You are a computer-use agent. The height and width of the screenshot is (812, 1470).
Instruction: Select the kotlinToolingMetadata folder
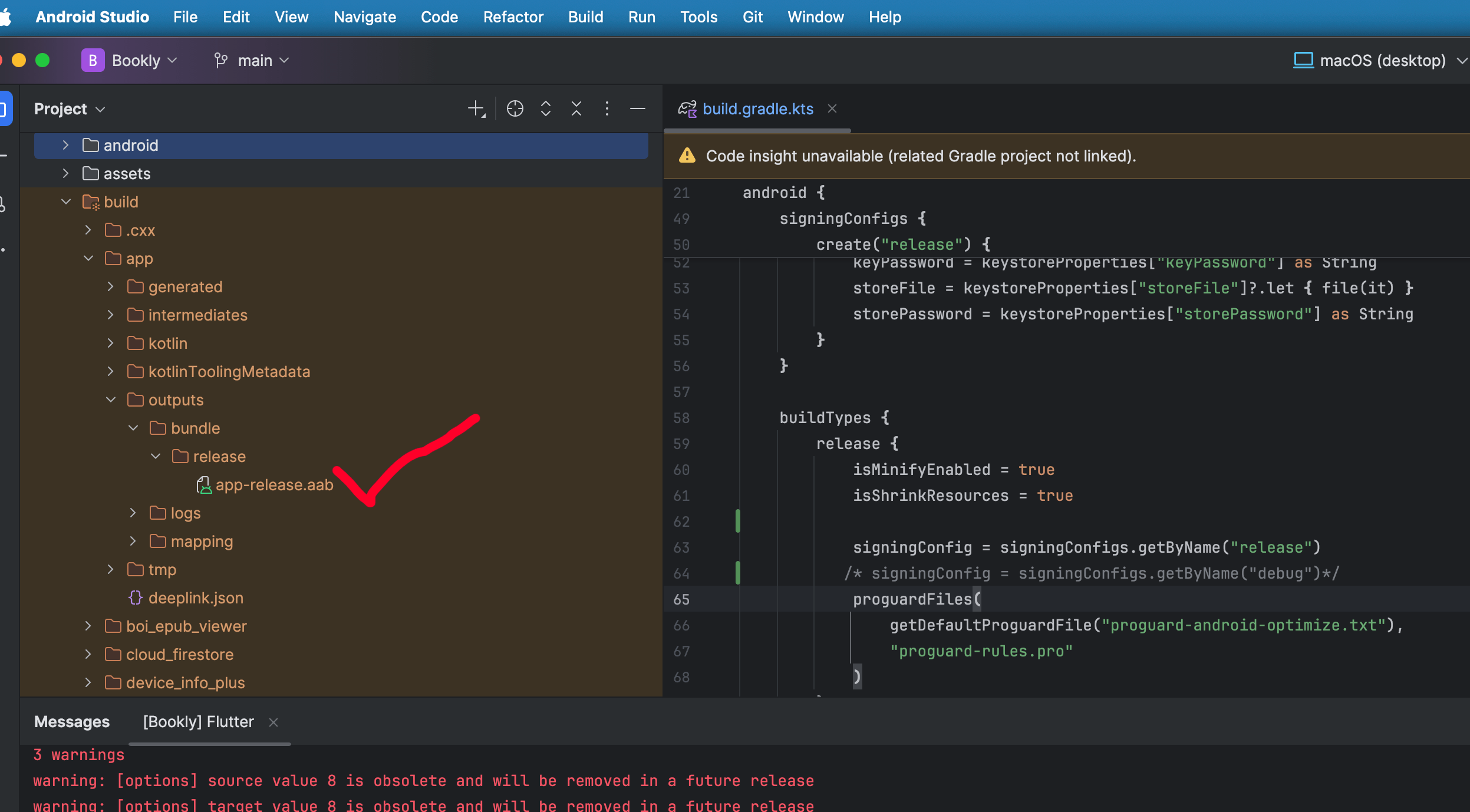tap(229, 371)
